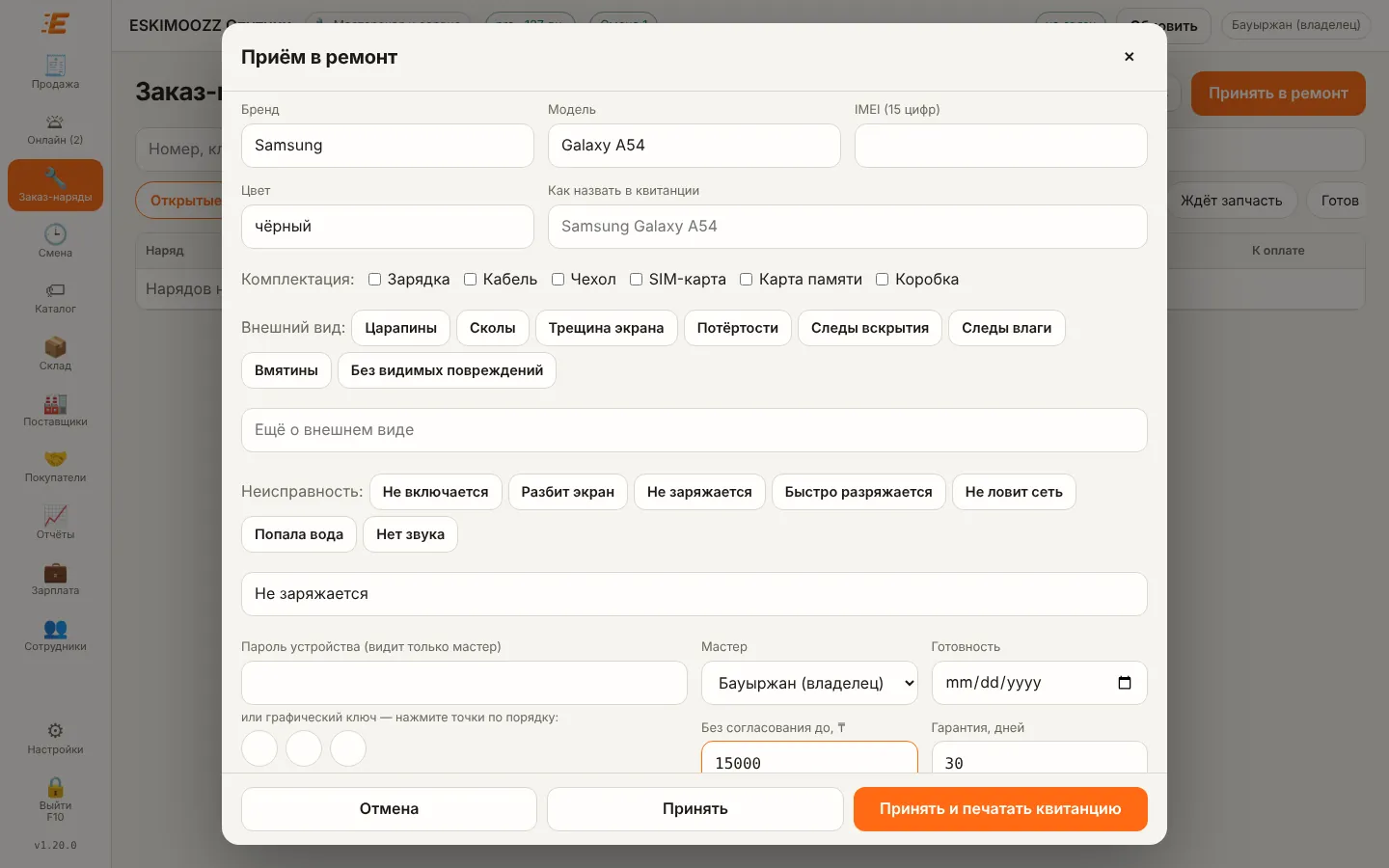Toggle the Царапины appearance chip
The image size is (1389, 868).
click(x=400, y=328)
